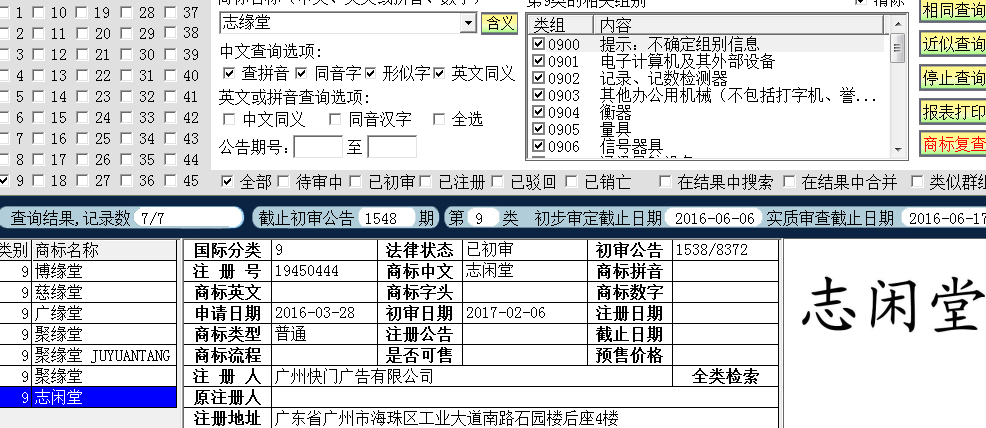Click the 含义 button

tap(499, 24)
